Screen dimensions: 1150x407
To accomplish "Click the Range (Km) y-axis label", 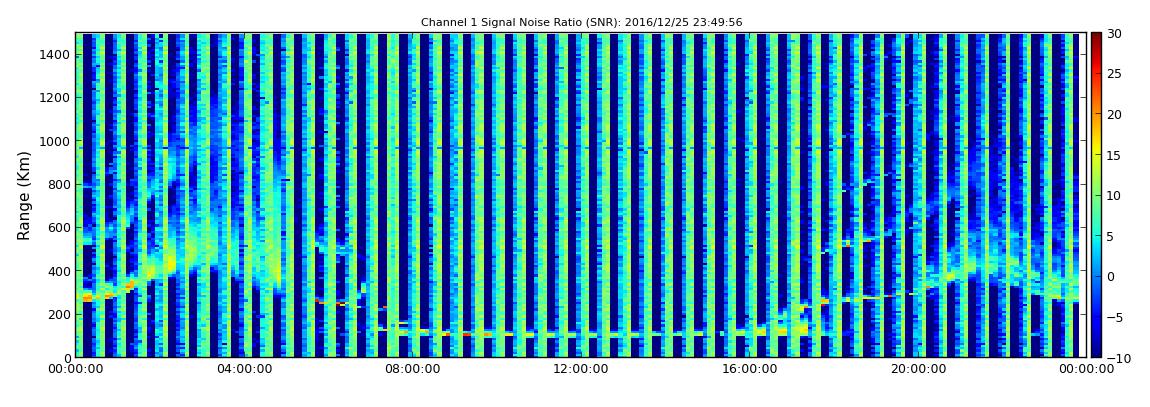I will (x=24, y=195).
